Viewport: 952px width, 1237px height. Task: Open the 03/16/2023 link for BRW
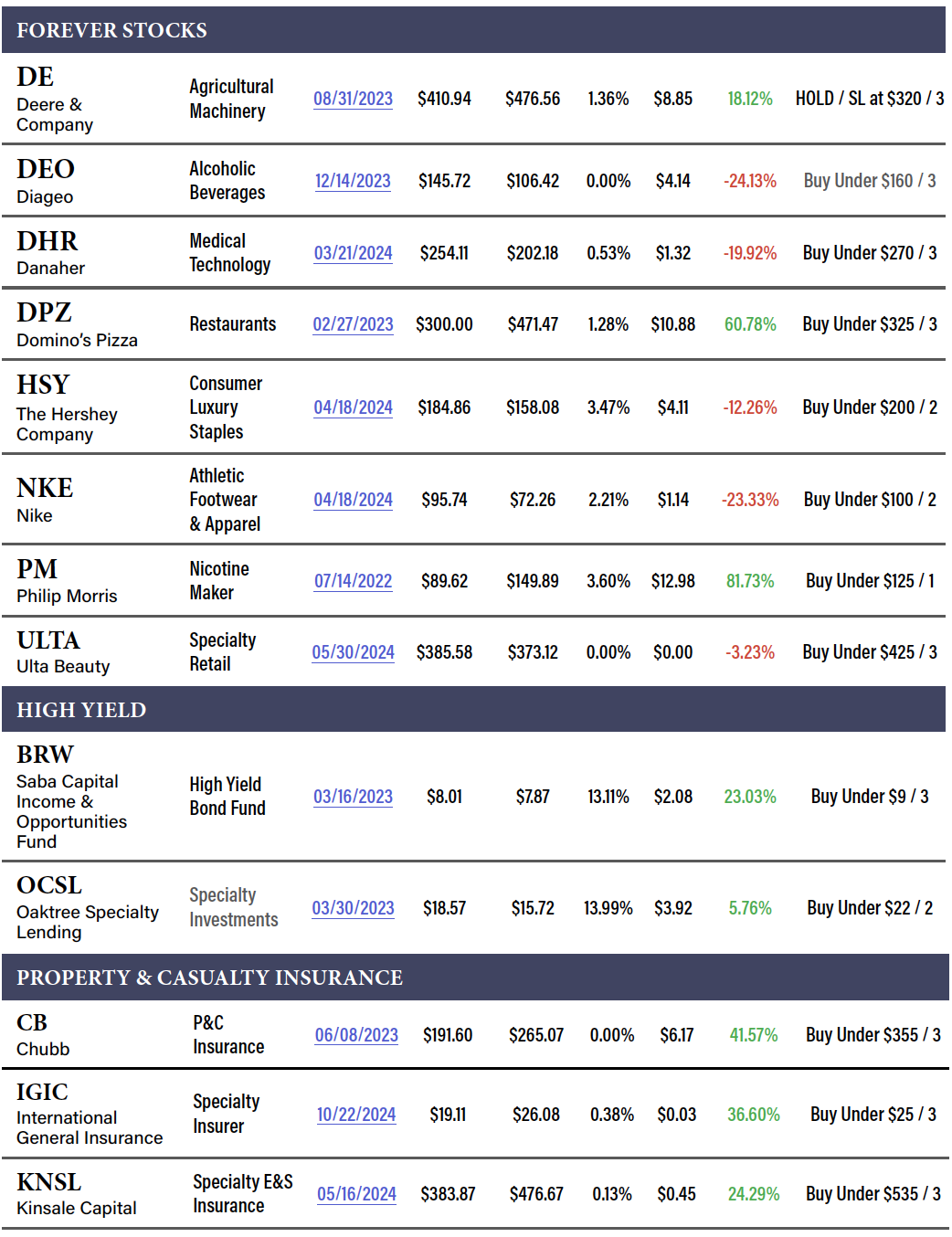point(353,797)
